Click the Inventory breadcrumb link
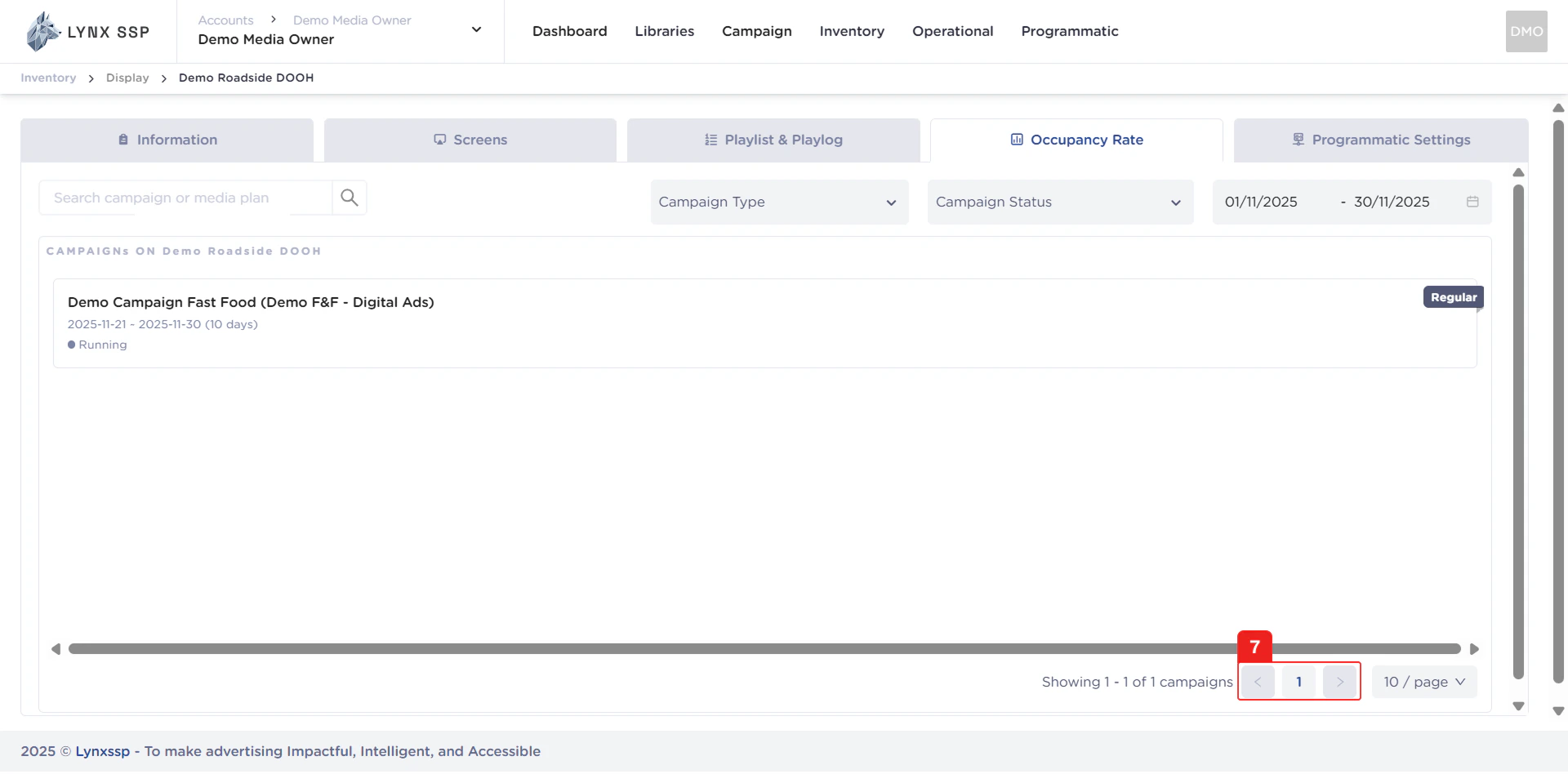The height and width of the screenshot is (774, 1568). point(47,78)
